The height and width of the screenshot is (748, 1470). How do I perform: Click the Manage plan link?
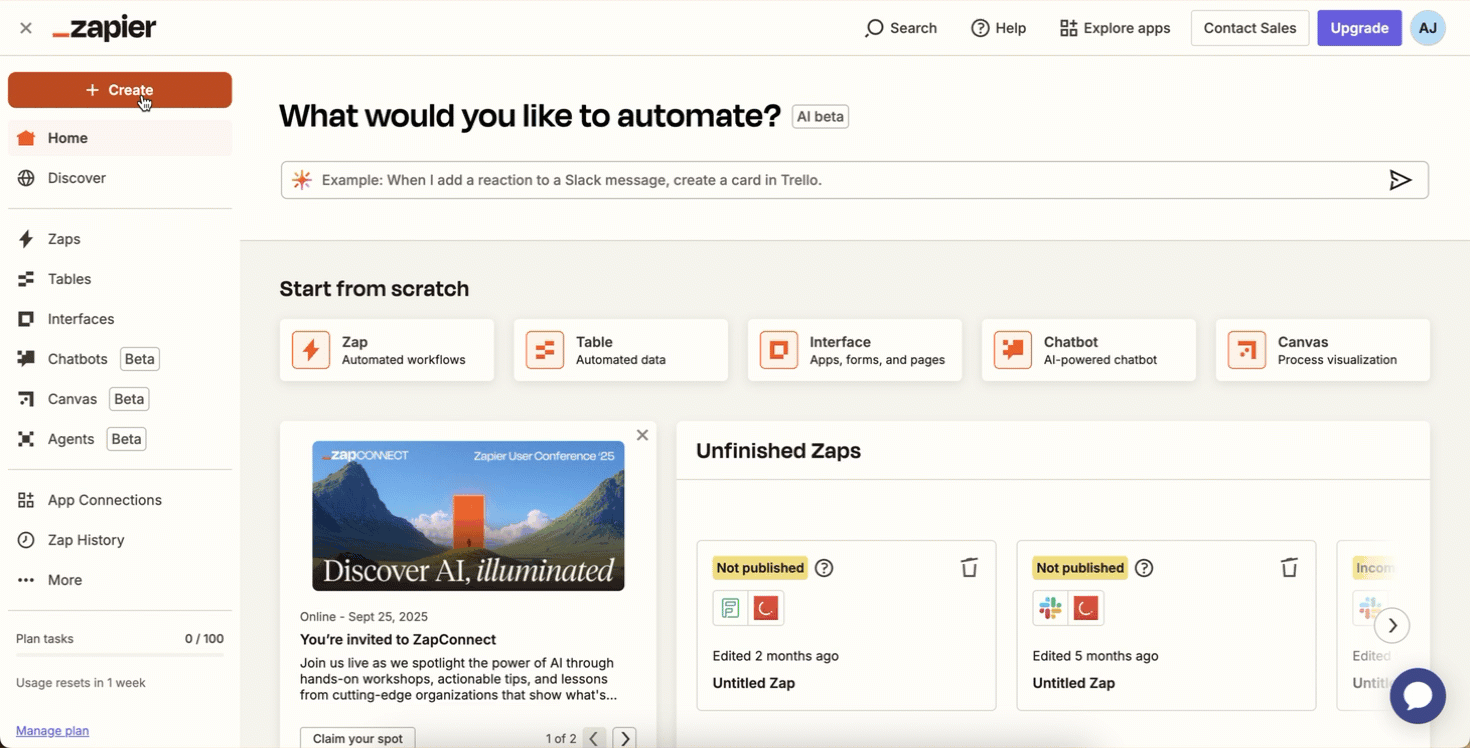point(52,731)
